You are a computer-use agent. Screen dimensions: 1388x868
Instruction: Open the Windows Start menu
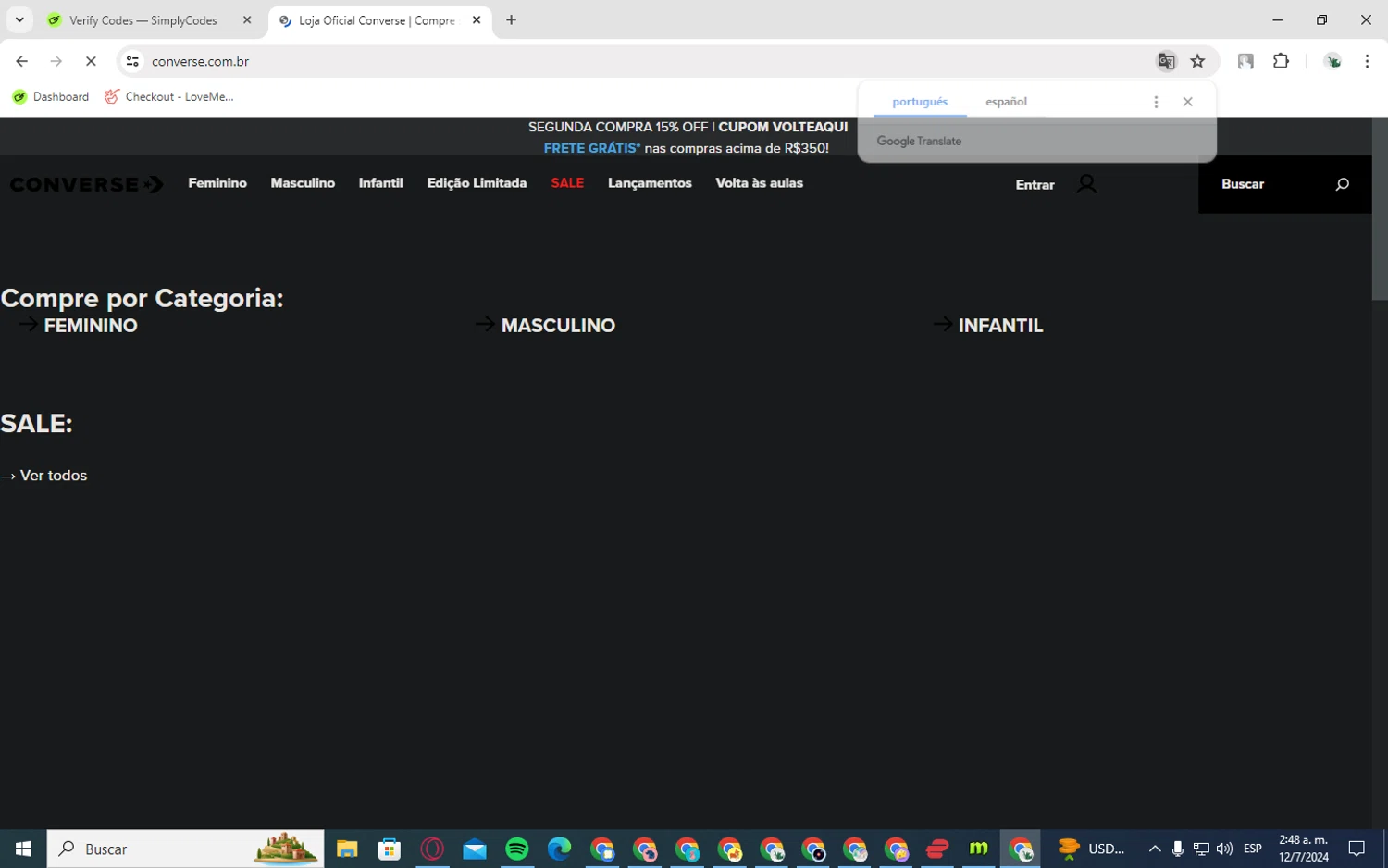(x=23, y=849)
